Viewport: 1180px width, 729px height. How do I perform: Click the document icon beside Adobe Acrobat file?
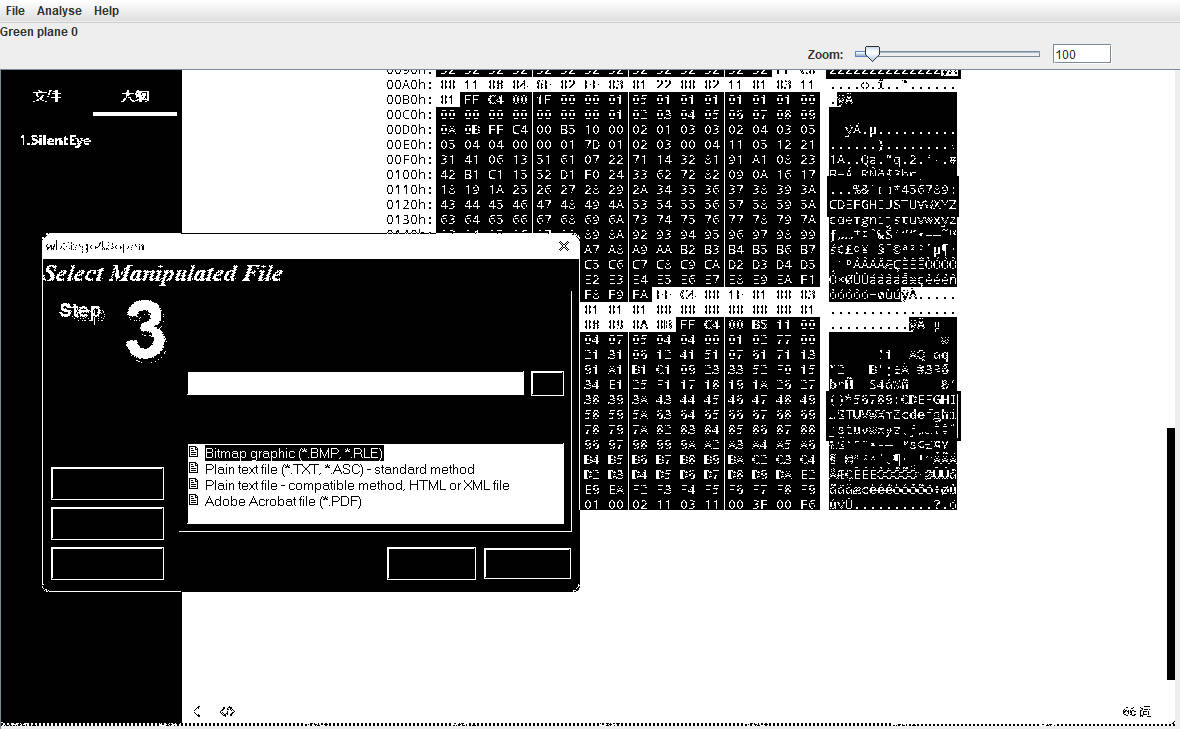pyautogui.click(x=195, y=501)
